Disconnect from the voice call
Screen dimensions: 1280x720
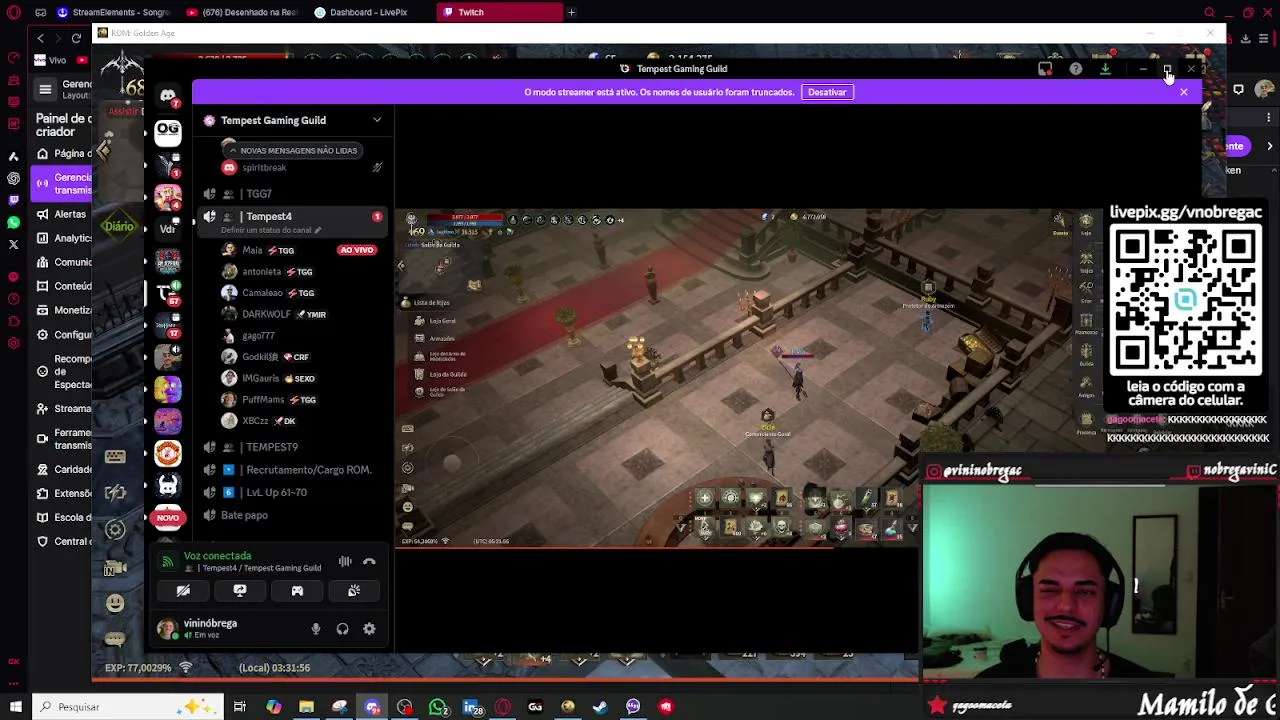tap(369, 562)
